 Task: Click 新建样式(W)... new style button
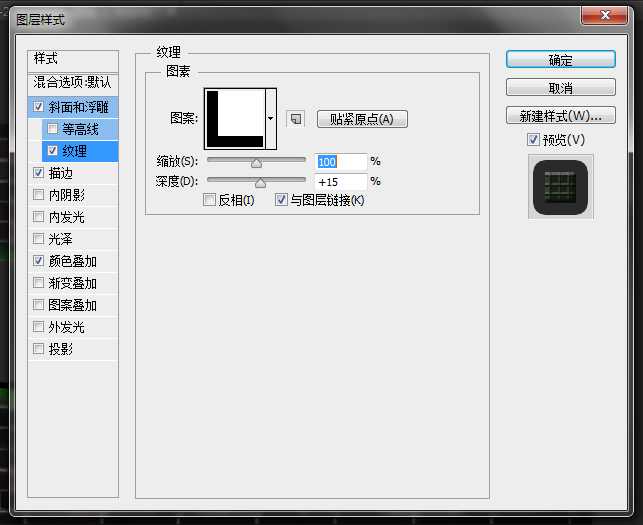tap(560, 115)
